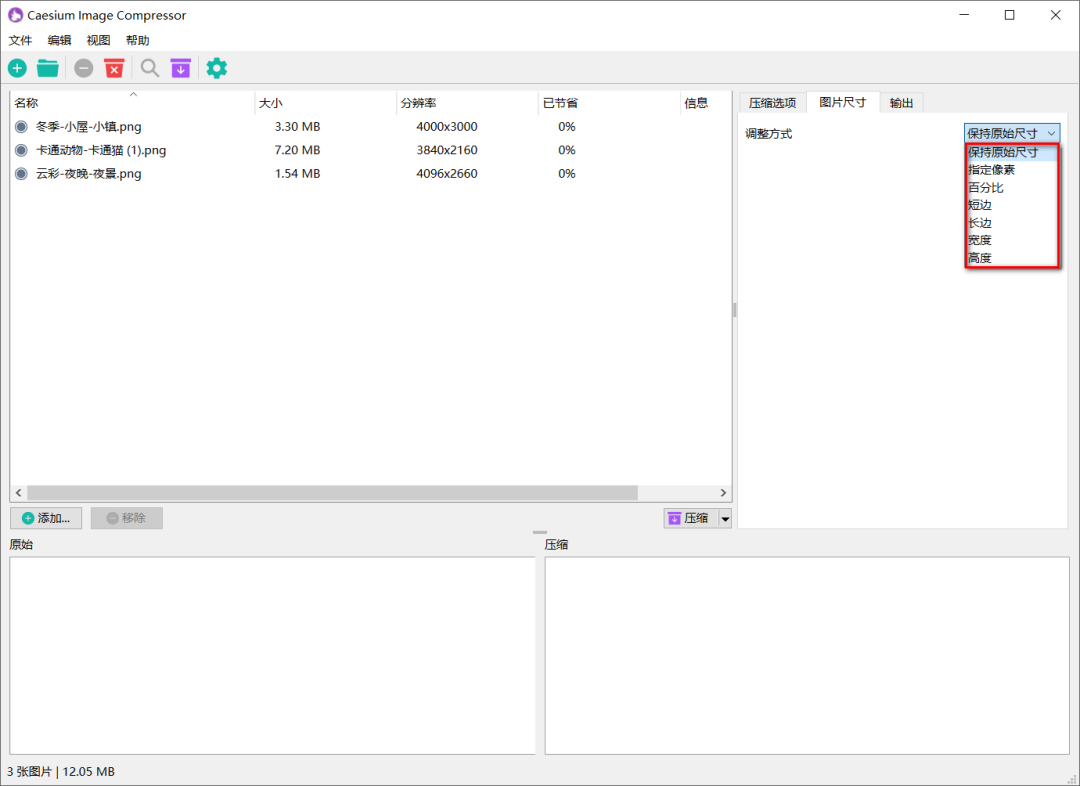This screenshot has height=786, width=1080.
Task: Click the horizontal scrollbar thumb of file list
Action: point(332,493)
